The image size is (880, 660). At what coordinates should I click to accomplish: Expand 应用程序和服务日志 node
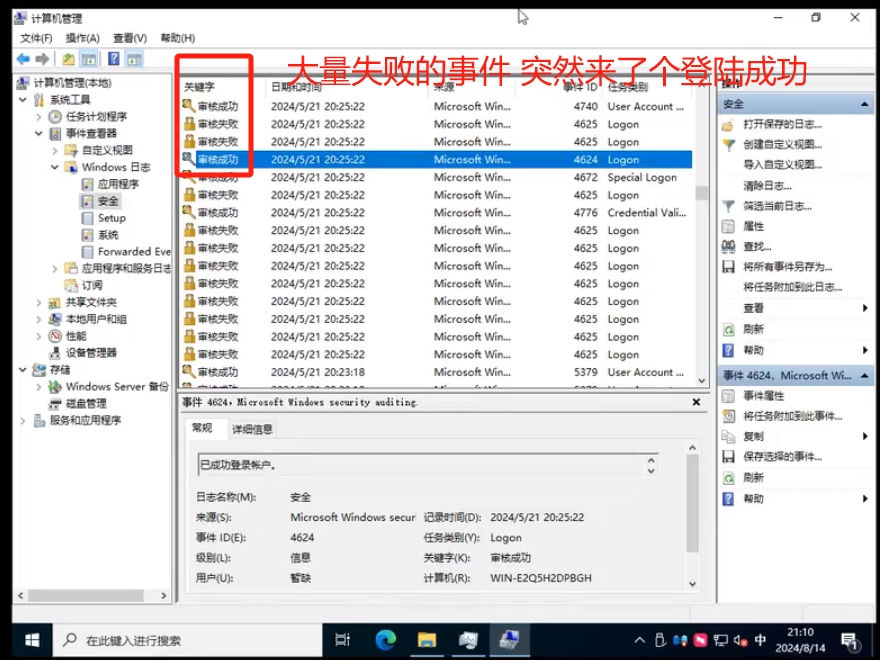click(x=54, y=268)
